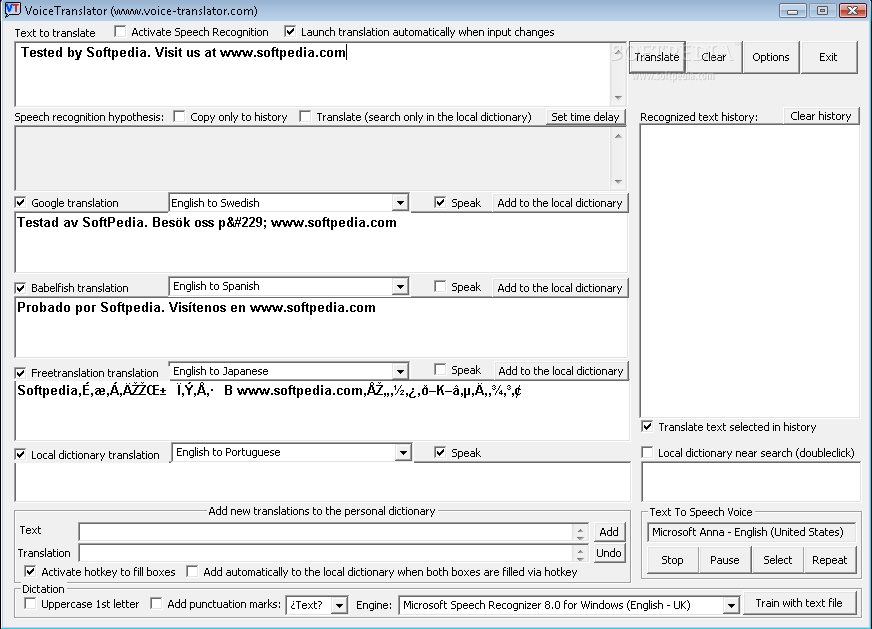Pause the text to speech voice
872x629 pixels.
(725, 560)
